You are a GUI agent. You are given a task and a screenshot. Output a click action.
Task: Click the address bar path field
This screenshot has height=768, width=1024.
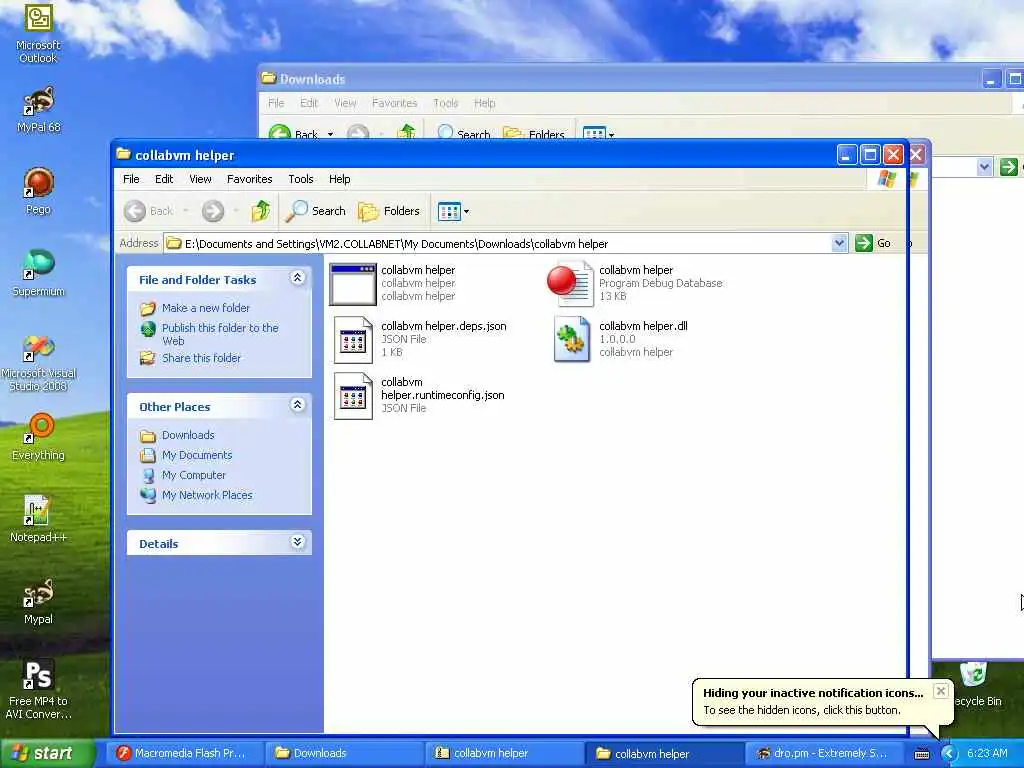[499, 244]
